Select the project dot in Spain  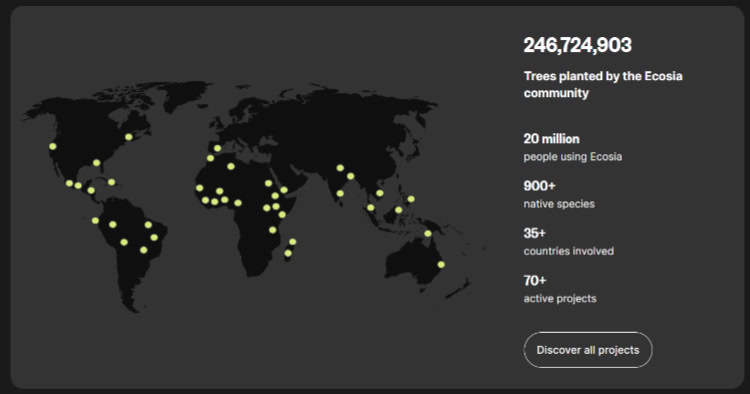point(217,148)
